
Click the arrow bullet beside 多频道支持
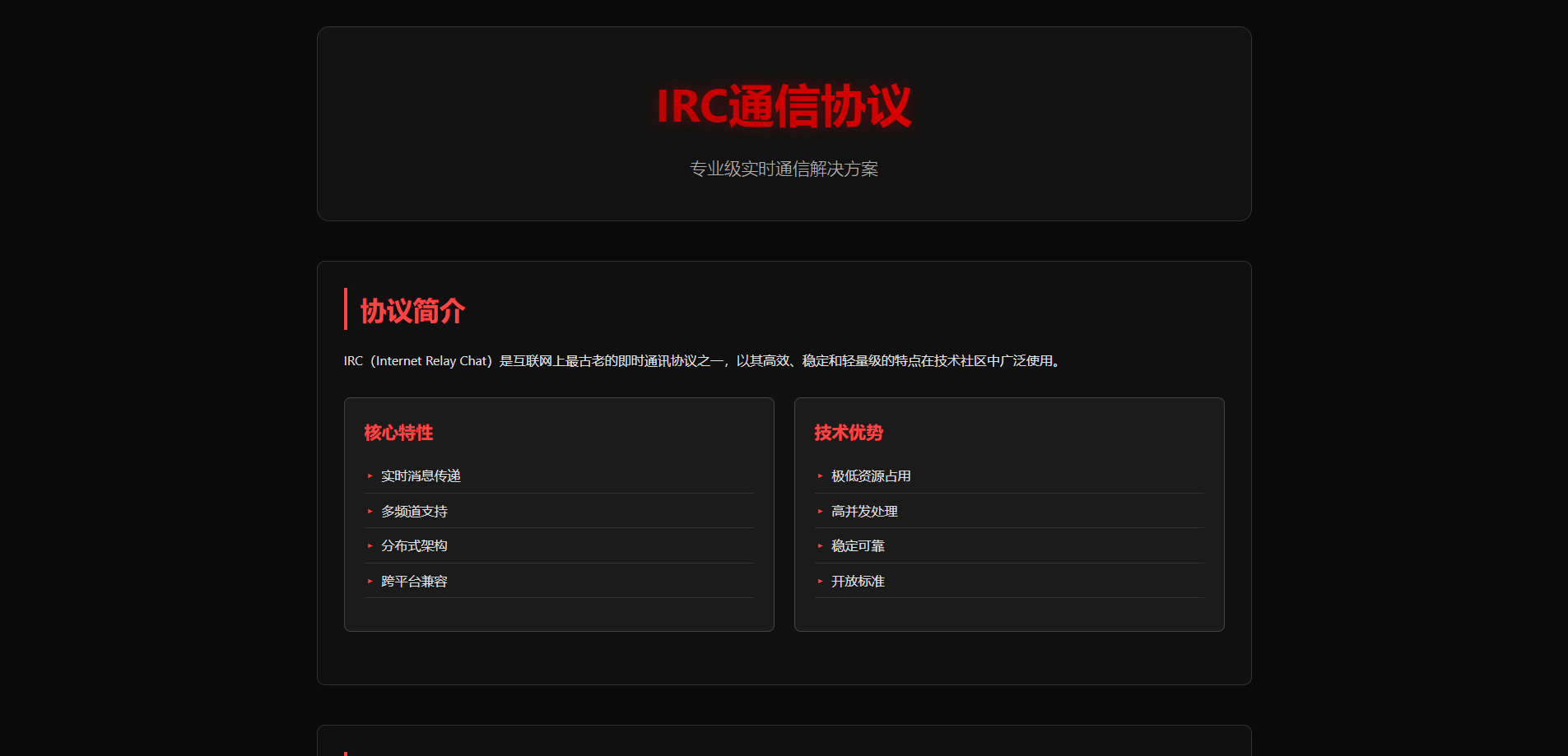[370, 512]
